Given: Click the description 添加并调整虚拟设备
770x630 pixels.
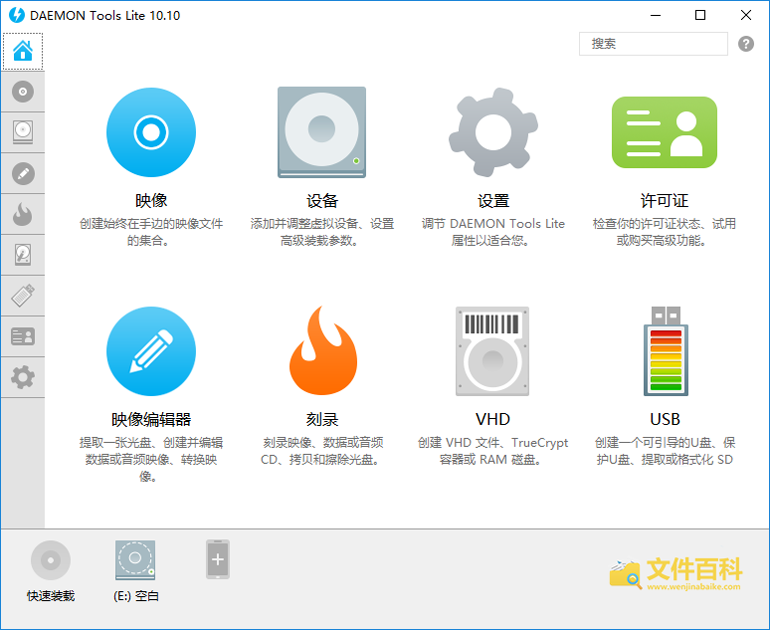Looking at the screenshot, I should (322, 232).
